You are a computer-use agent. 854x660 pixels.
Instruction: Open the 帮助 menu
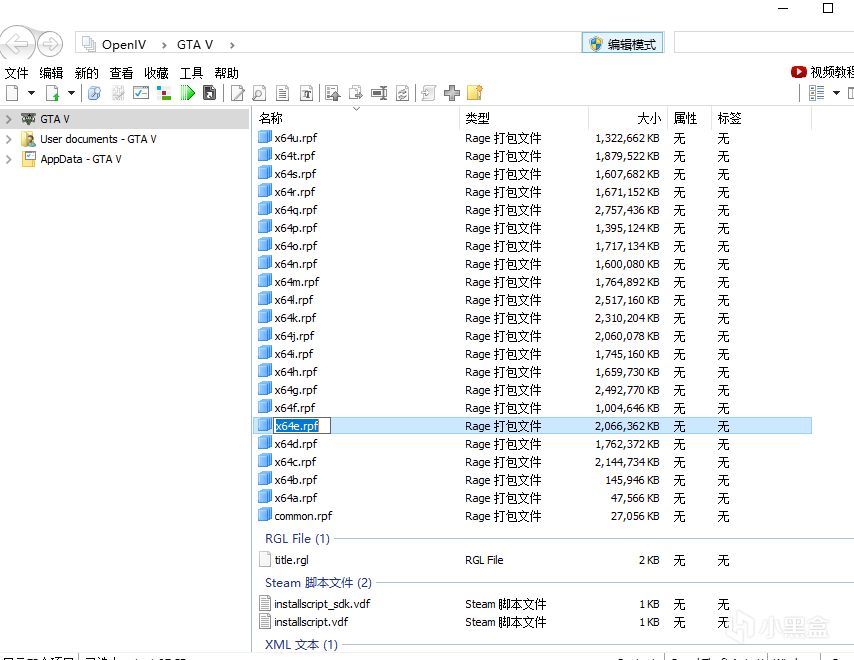[x=227, y=73]
